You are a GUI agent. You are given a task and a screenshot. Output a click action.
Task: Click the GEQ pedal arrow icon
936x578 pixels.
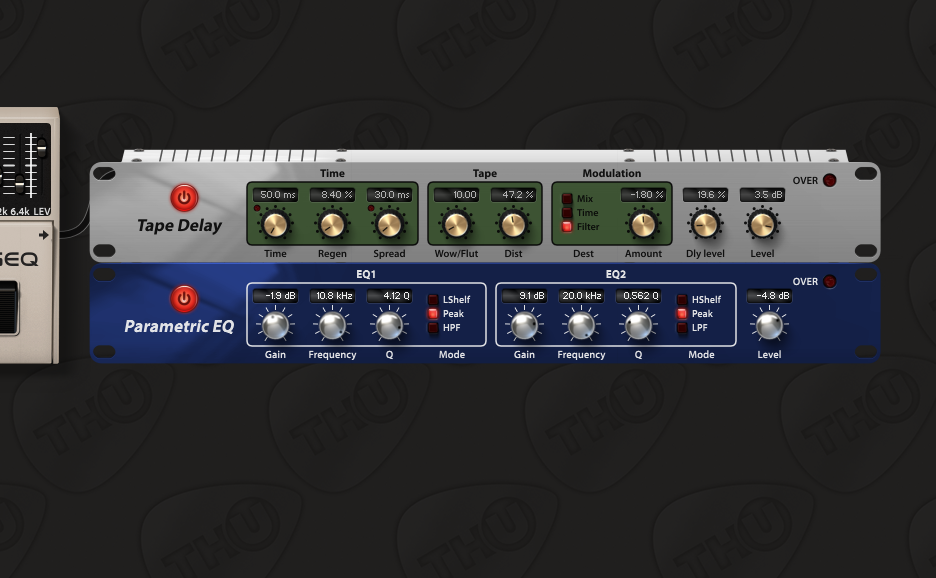tap(44, 235)
